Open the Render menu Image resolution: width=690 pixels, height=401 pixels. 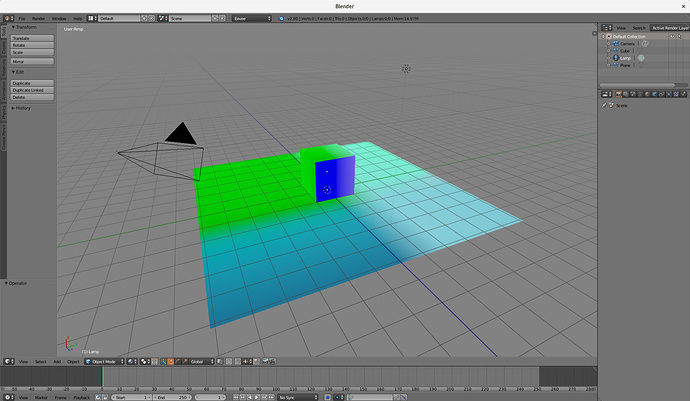point(38,18)
